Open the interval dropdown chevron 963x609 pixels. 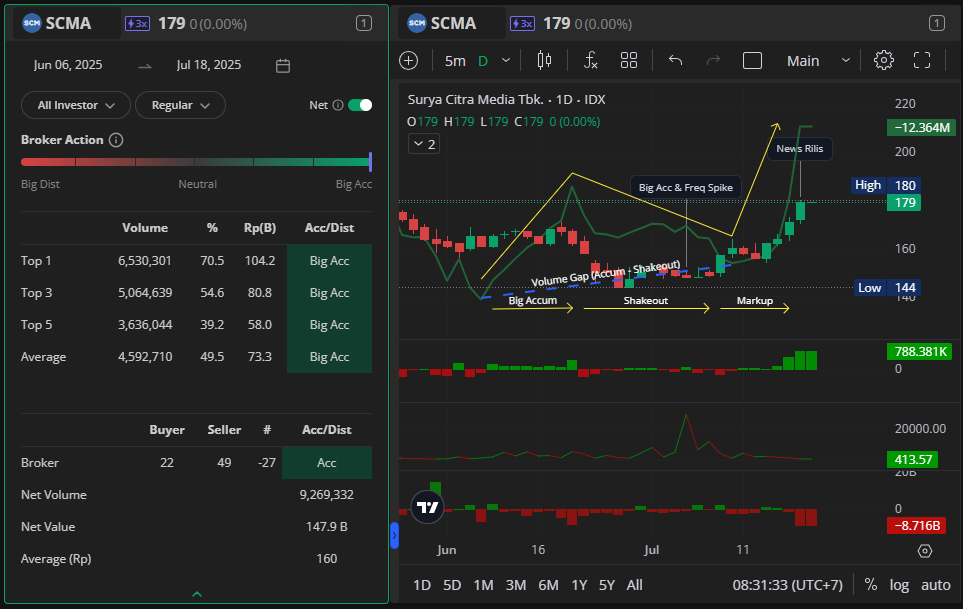click(x=505, y=60)
